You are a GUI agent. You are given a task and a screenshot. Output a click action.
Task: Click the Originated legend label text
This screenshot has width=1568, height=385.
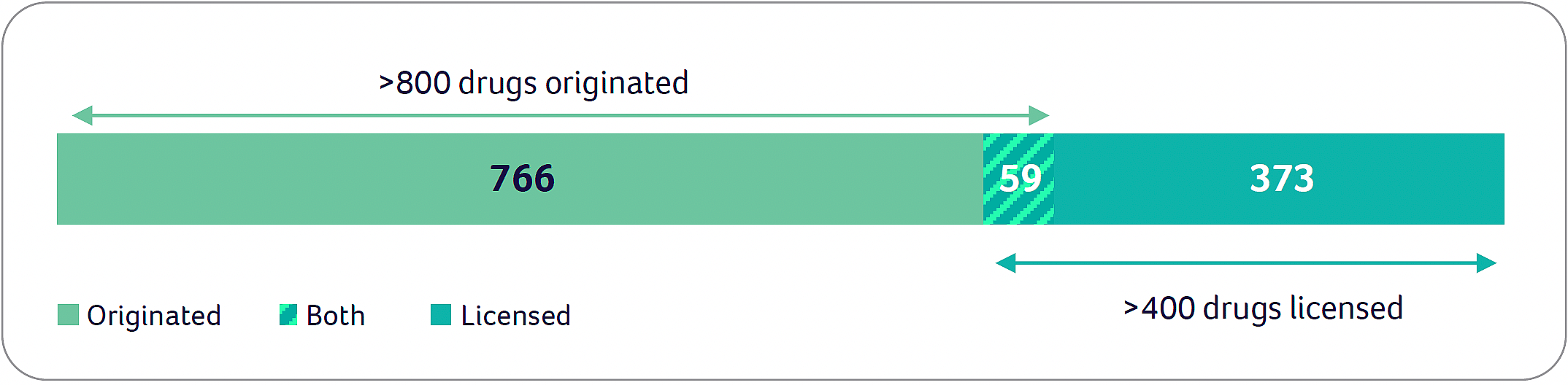(153, 316)
